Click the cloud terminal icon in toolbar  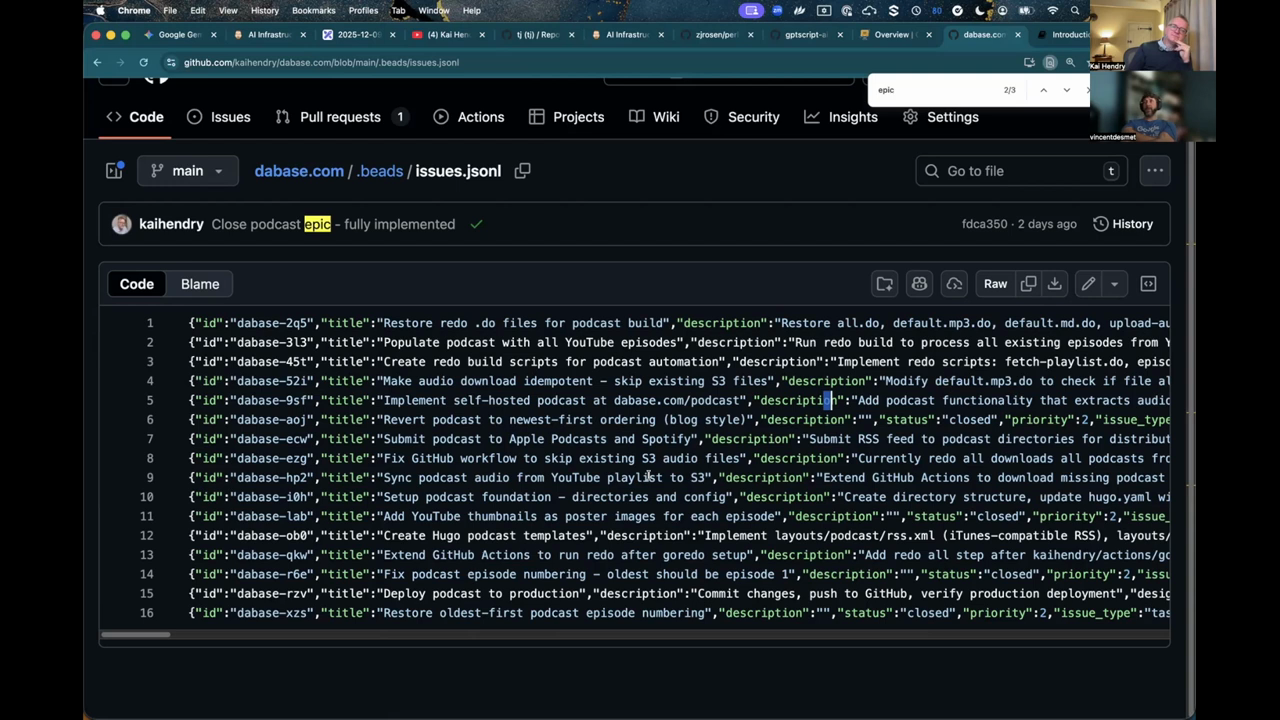[954, 284]
